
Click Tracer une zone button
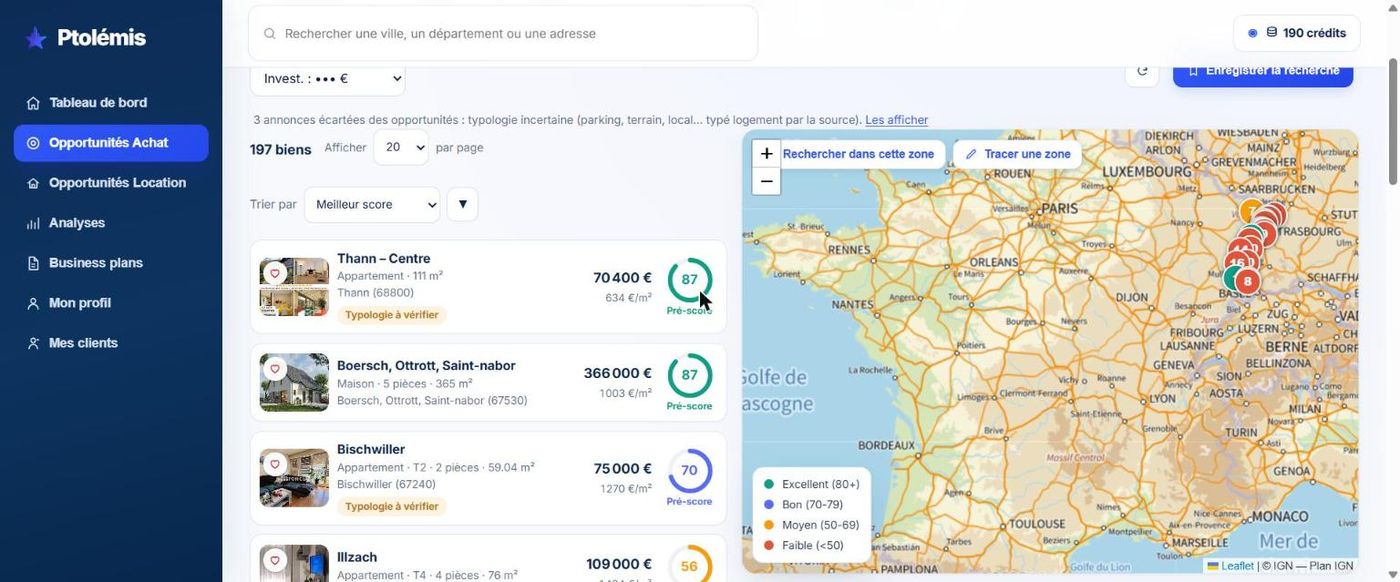point(1018,154)
